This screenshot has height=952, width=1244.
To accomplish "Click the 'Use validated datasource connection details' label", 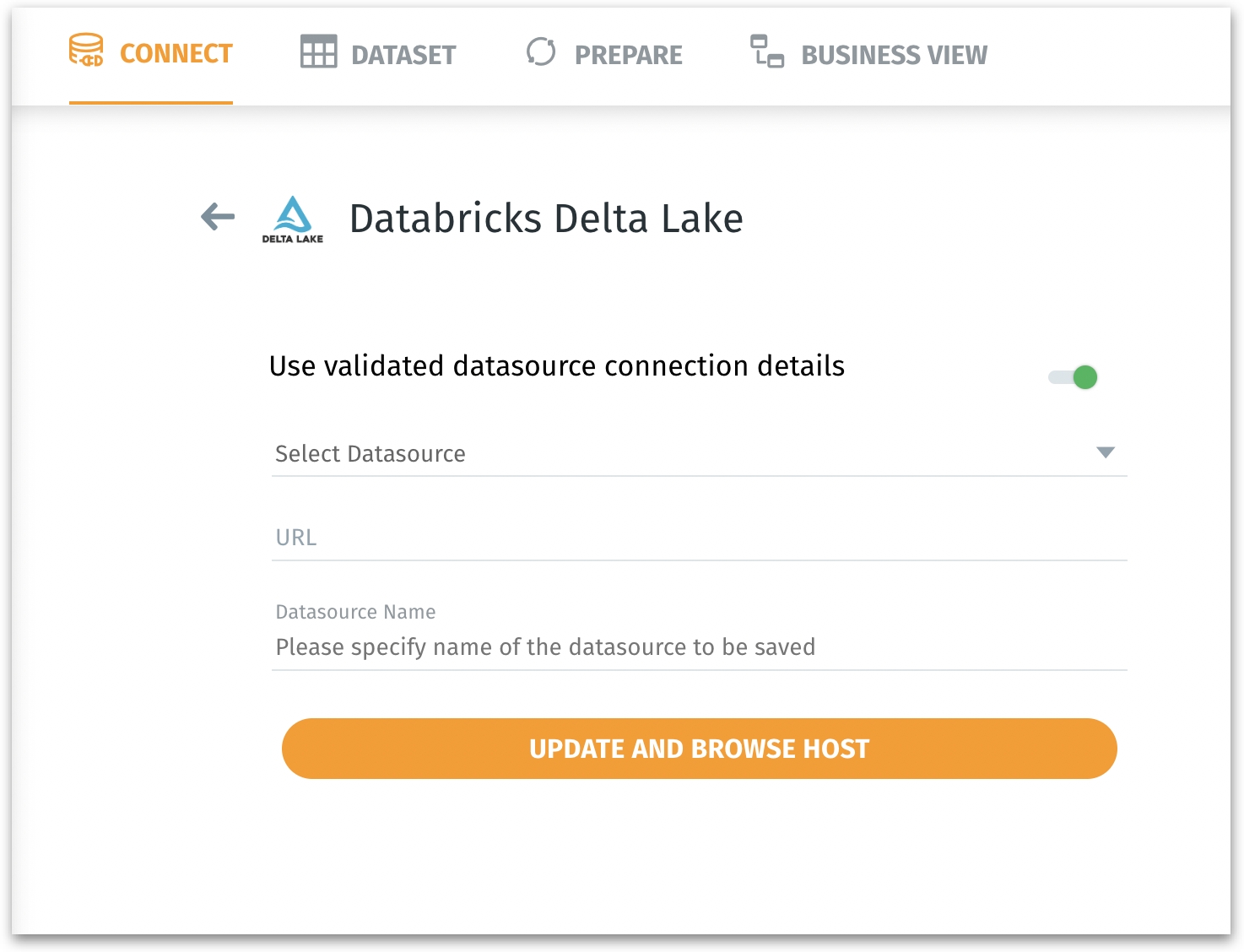I will 556,366.
